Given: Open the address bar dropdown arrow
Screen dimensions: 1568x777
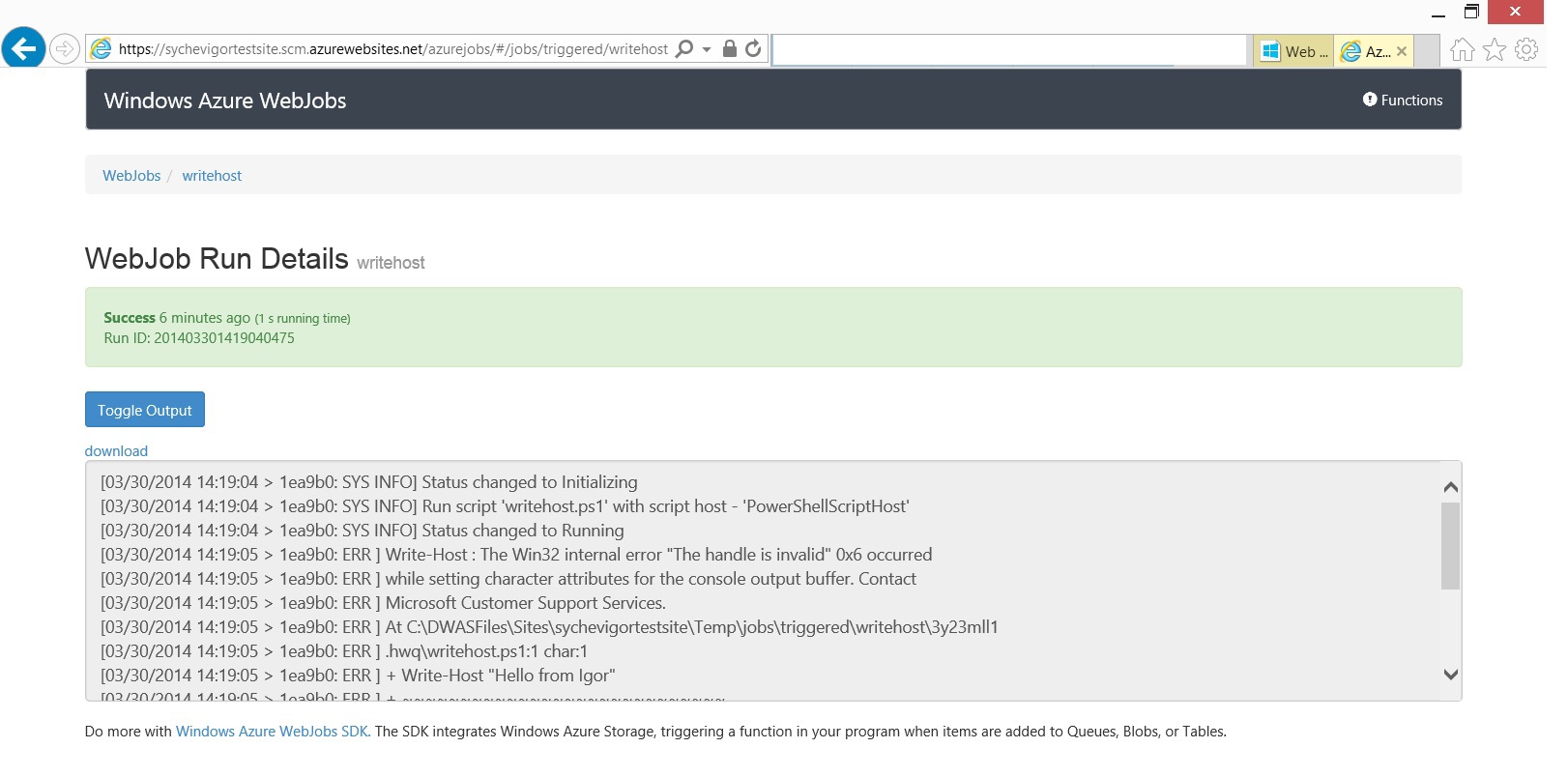Looking at the screenshot, I should click(x=707, y=49).
